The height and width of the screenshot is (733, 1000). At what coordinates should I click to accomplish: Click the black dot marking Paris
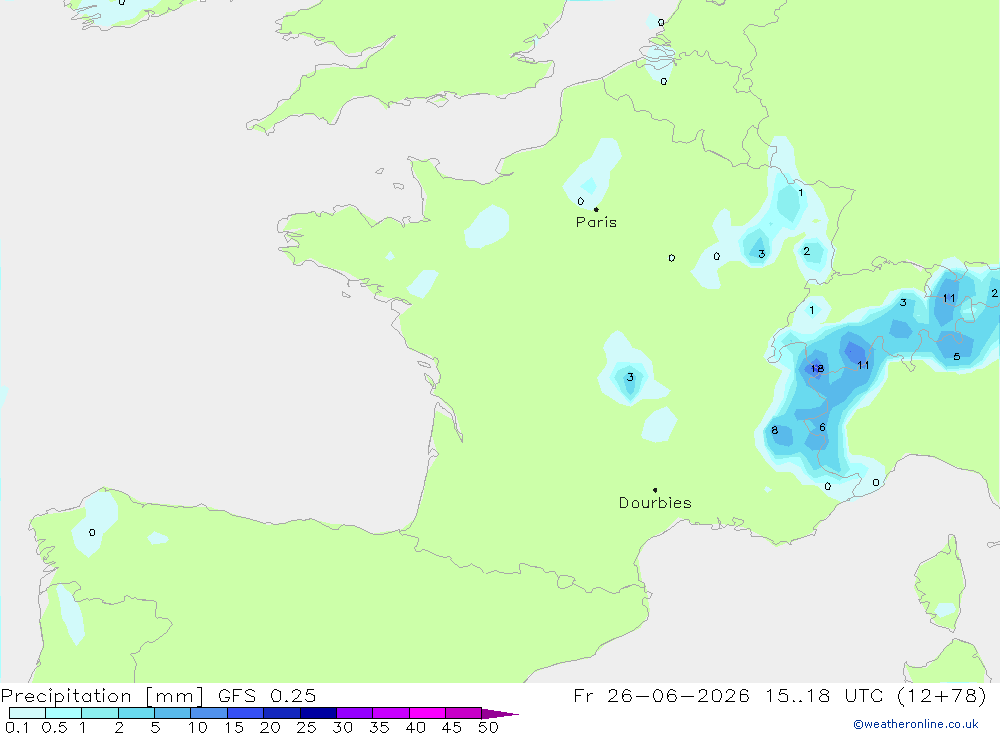coord(596,209)
